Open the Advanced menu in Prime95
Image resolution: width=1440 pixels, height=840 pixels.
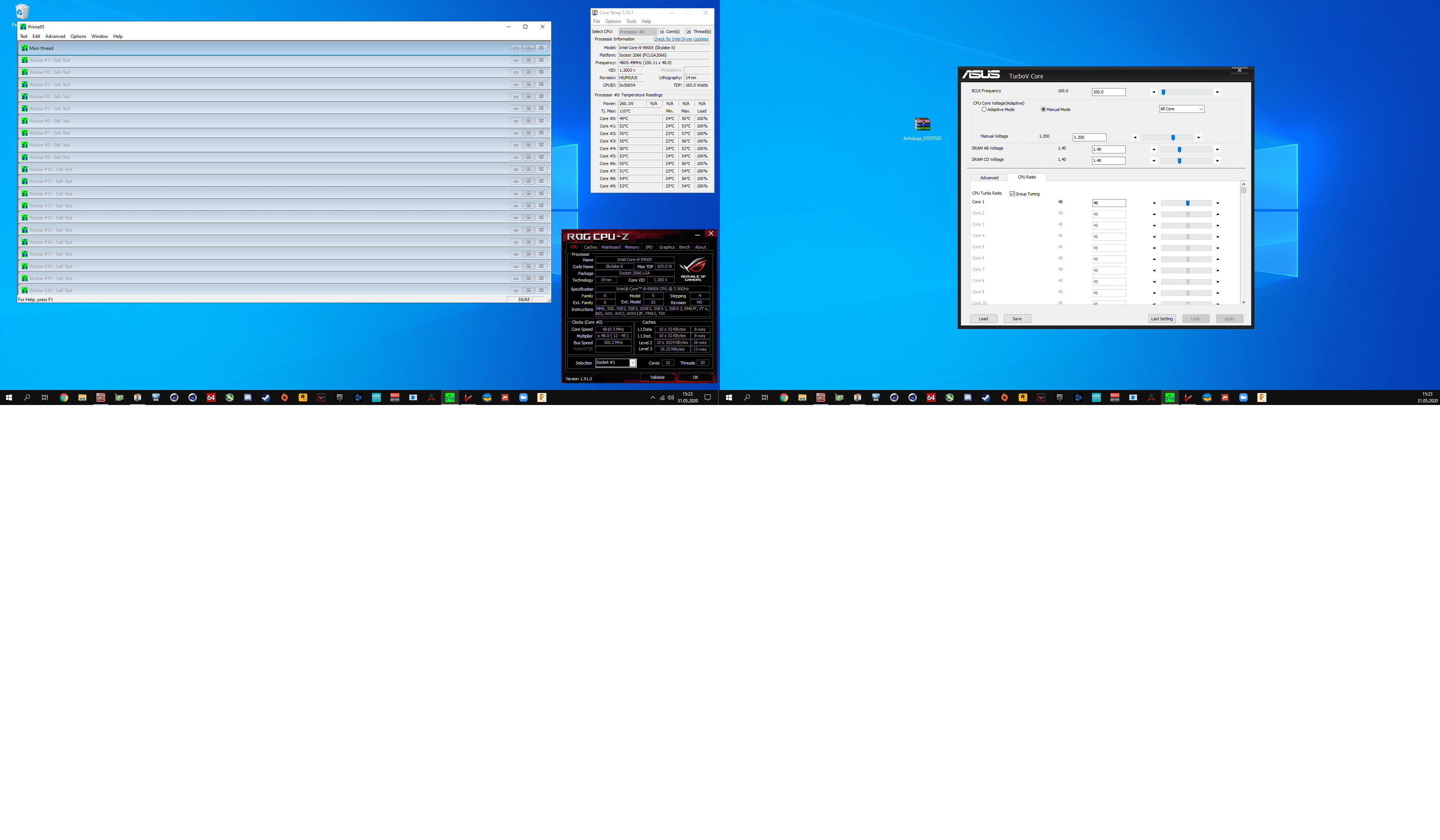pos(55,36)
